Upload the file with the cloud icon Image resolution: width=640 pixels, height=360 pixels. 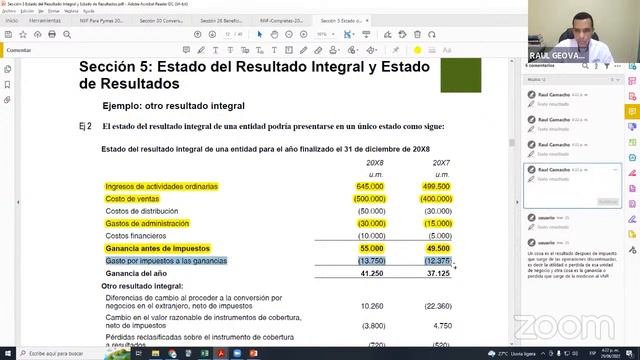pyautogui.click(x=38, y=35)
